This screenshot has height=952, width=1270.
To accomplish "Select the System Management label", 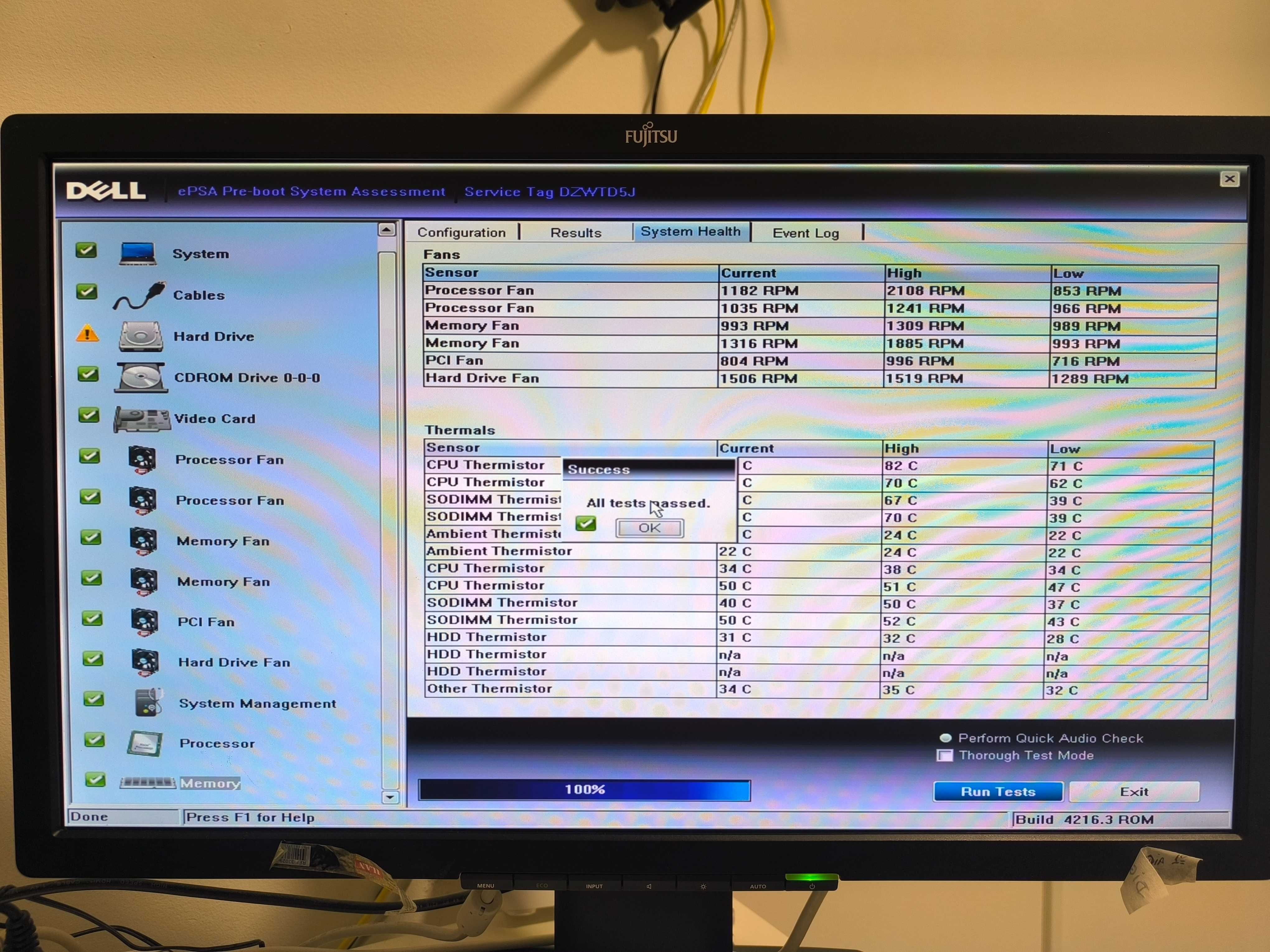I will [258, 703].
